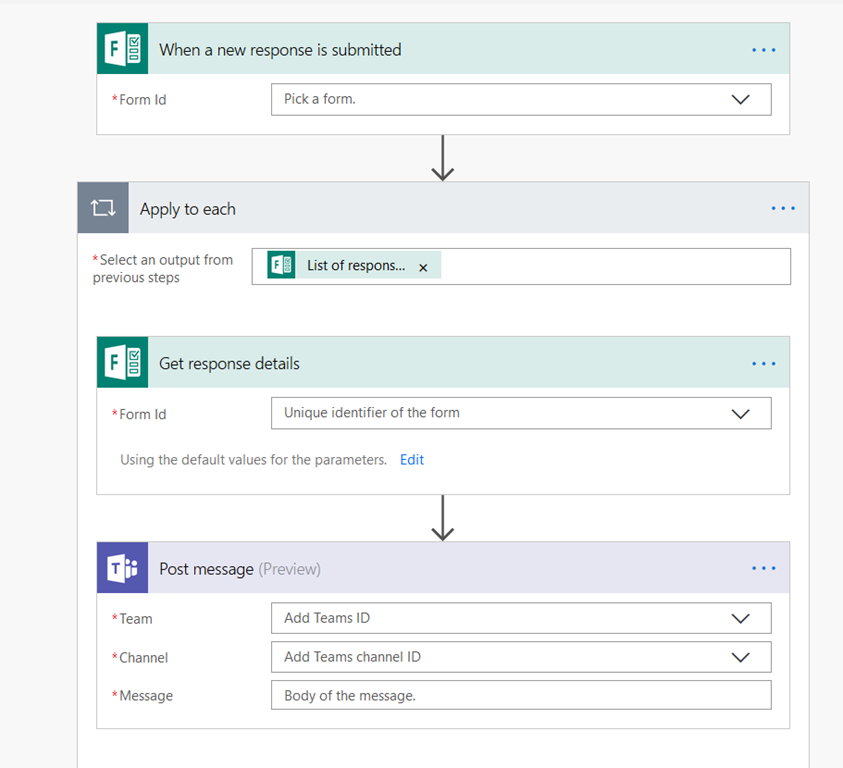Expand Unique identifier of the form dropdown
Image resolution: width=843 pixels, height=768 pixels.
(x=740, y=413)
